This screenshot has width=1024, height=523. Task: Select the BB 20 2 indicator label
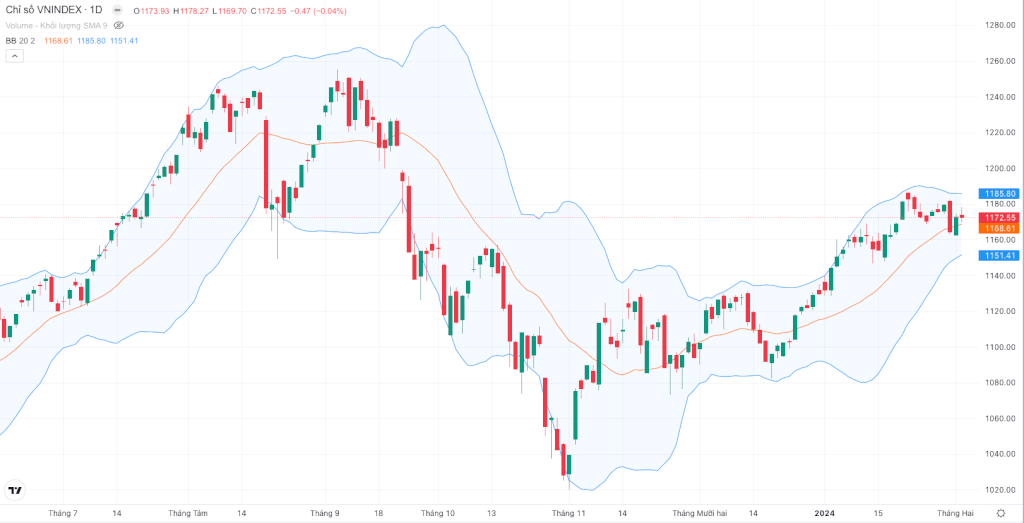[x=22, y=40]
